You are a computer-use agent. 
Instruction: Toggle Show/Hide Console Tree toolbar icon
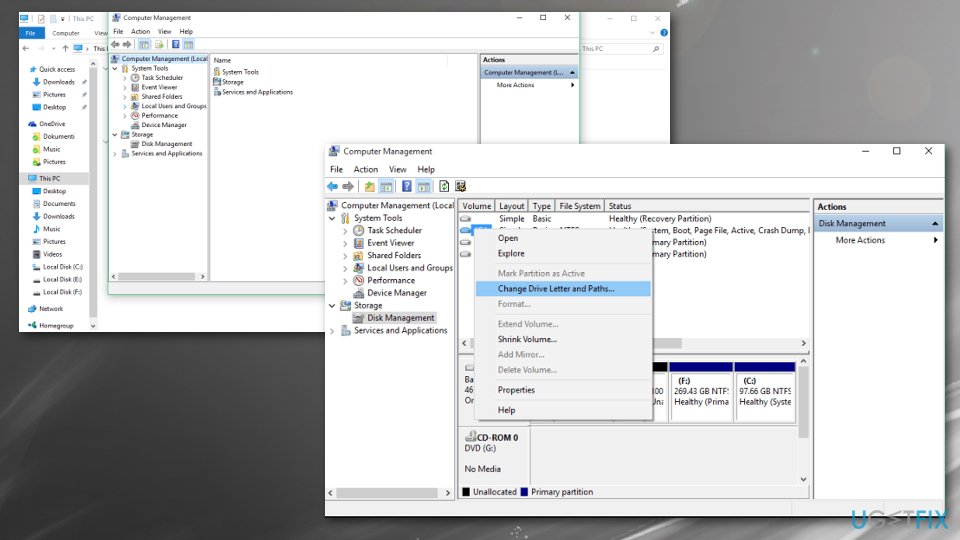[x=386, y=186]
